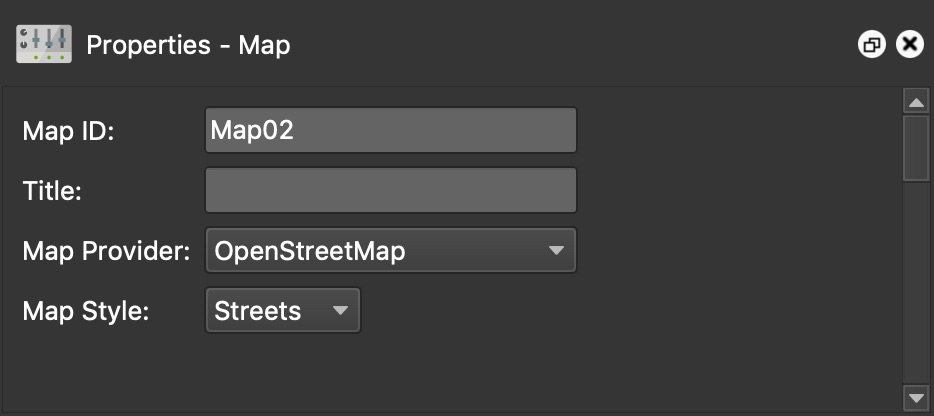Click the "Properties - Map" panel title
Screen dimensions: 934x416
(x=188, y=45)
